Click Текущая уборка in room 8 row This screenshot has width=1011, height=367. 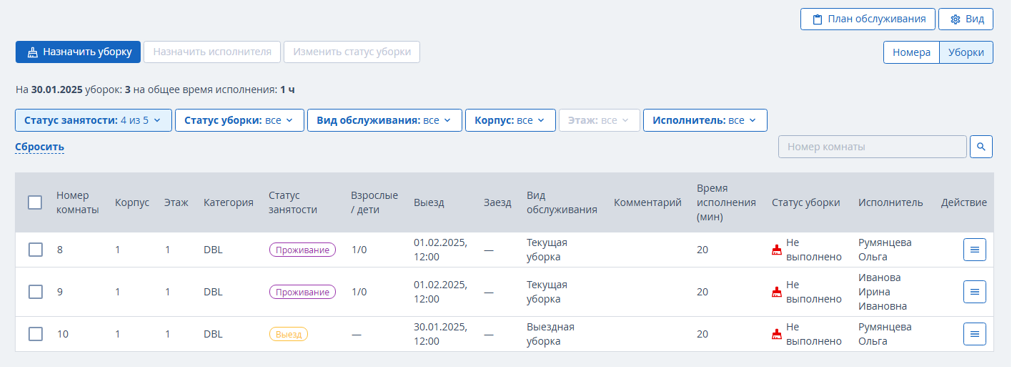pos(547,250)
